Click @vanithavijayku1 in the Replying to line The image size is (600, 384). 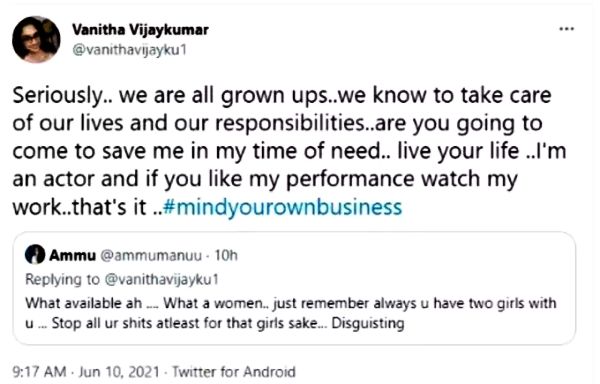(161, 279)
